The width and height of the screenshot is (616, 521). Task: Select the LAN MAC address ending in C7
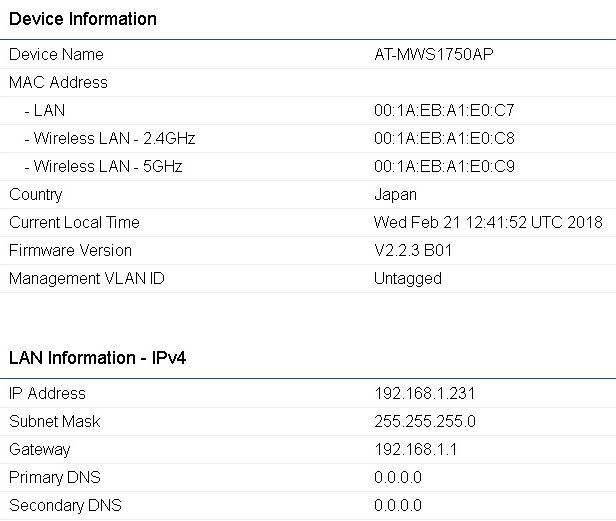pyautogui.click(x=444, y=110)
